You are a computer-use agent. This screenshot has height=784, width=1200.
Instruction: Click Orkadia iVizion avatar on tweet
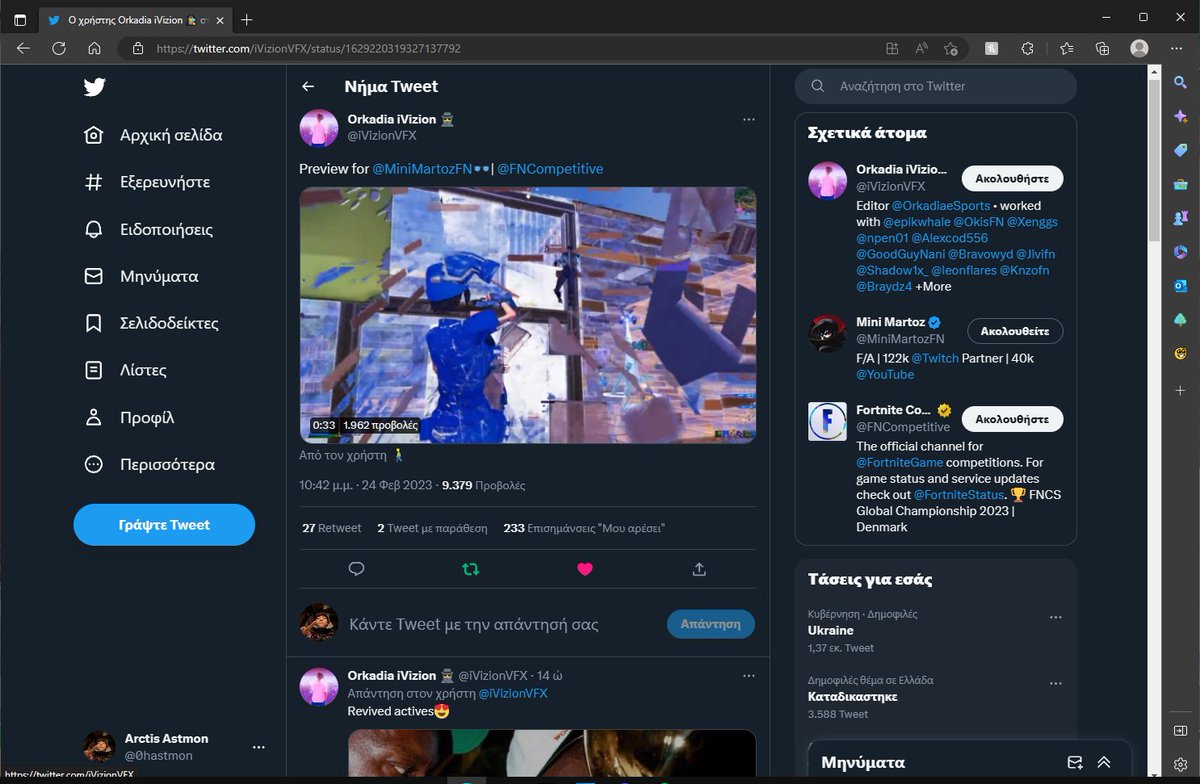[319, 128]
